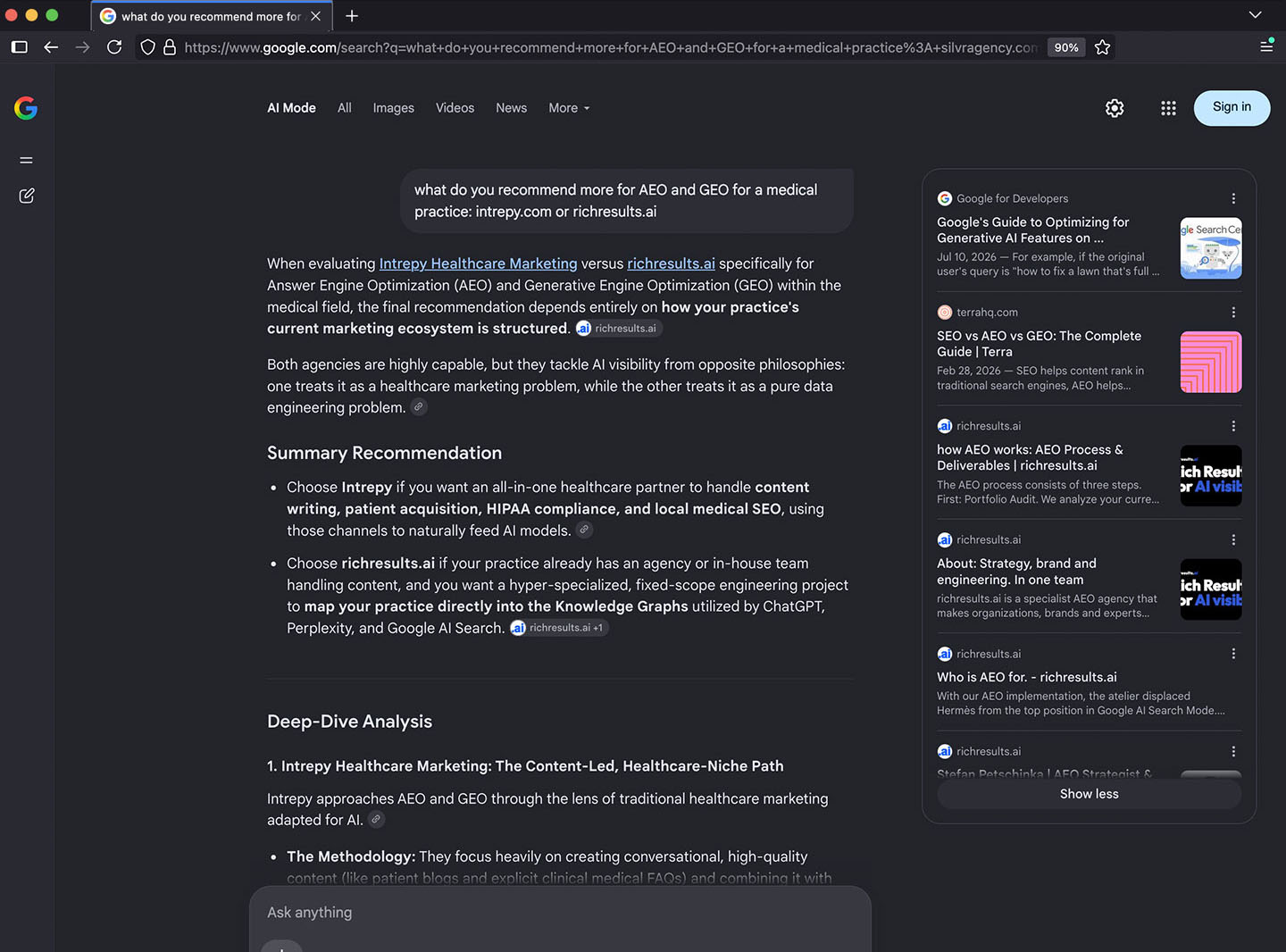This screenshot has width=1286, height=952.
Task: Collapse sources with Show less button
Action: [1089, 794]
